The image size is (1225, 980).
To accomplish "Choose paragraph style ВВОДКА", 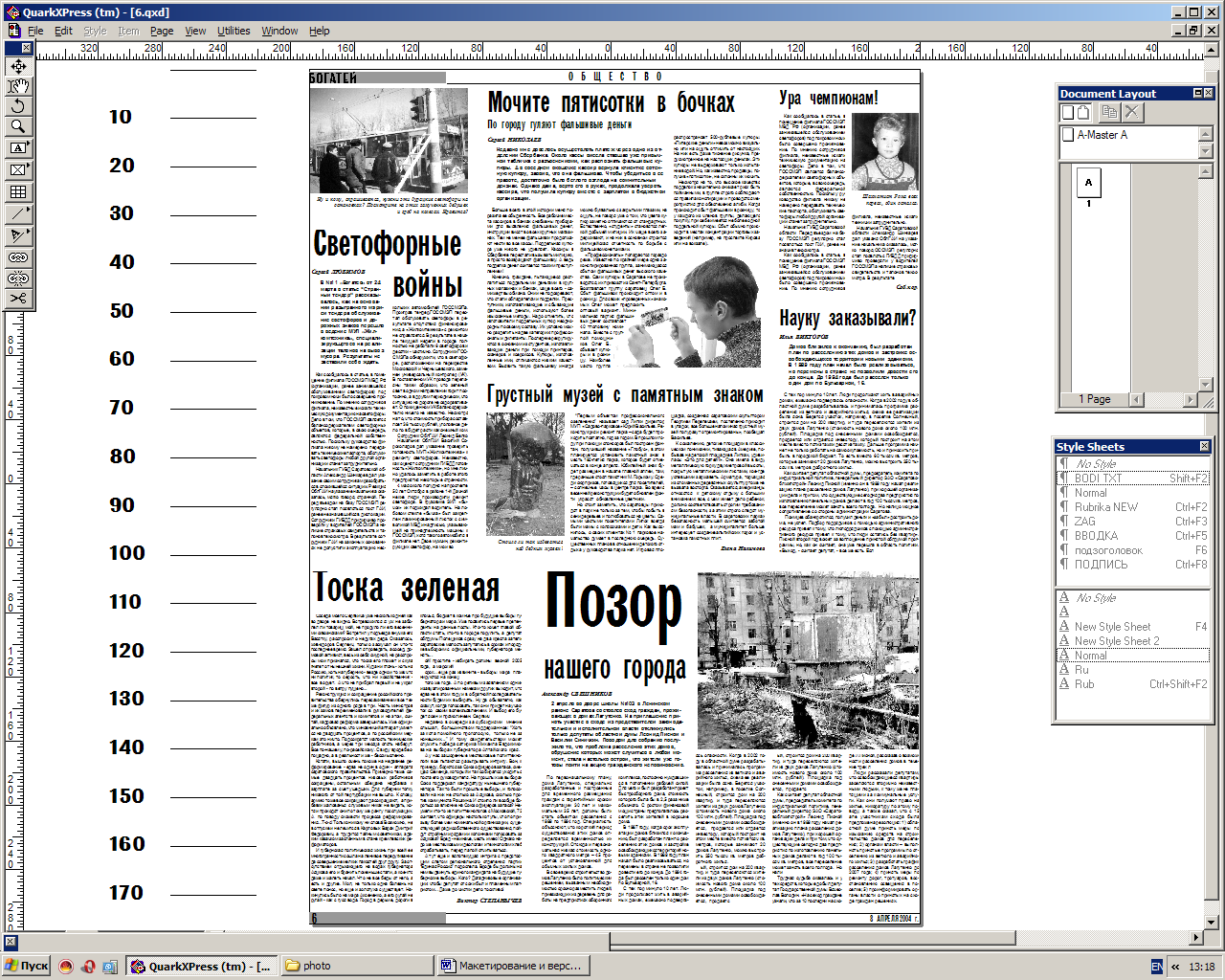I will point(1134,536).
